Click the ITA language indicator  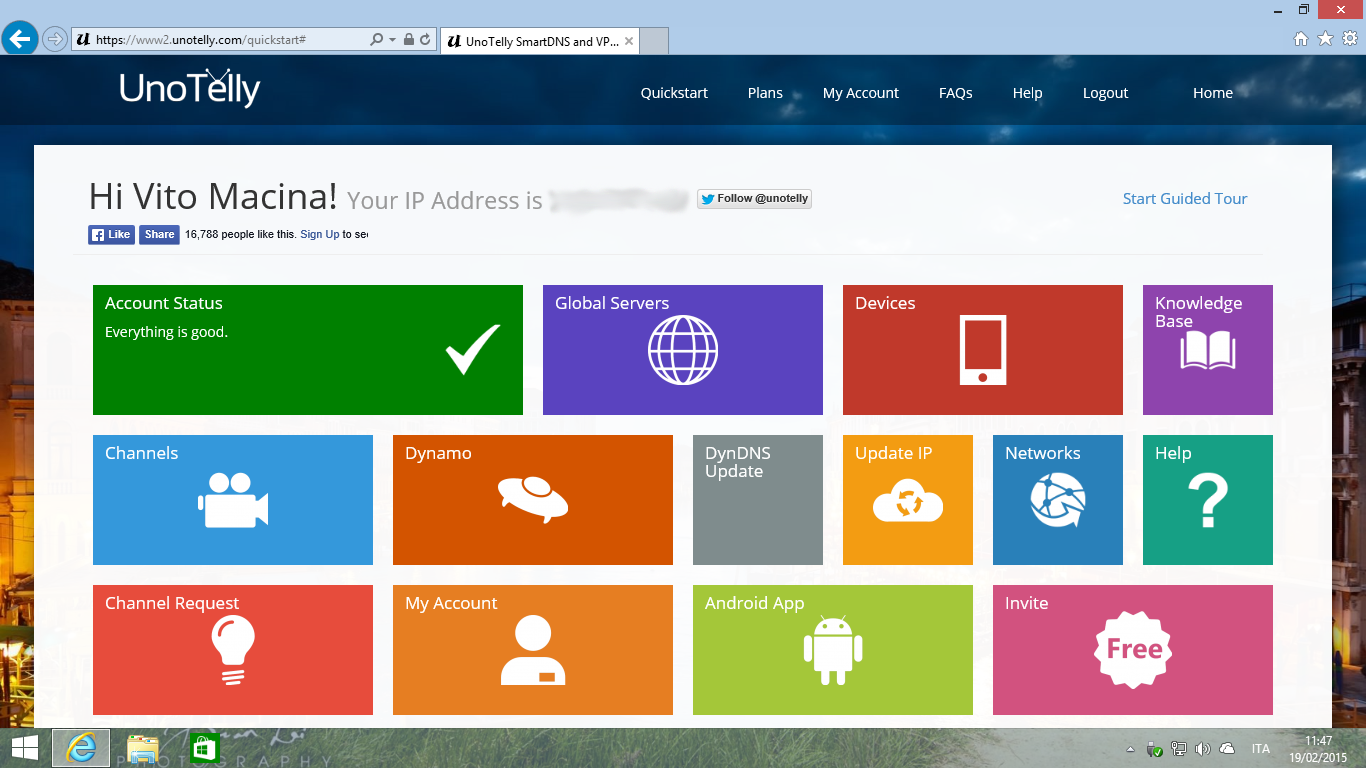1261,749
